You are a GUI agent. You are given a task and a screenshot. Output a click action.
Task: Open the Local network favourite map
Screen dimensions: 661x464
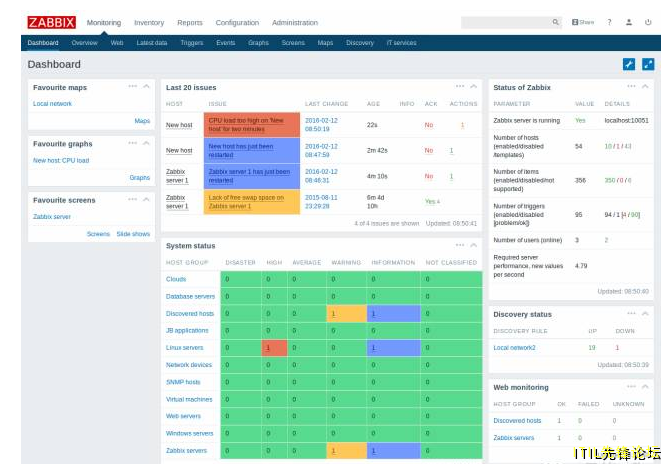pos(52,104)
